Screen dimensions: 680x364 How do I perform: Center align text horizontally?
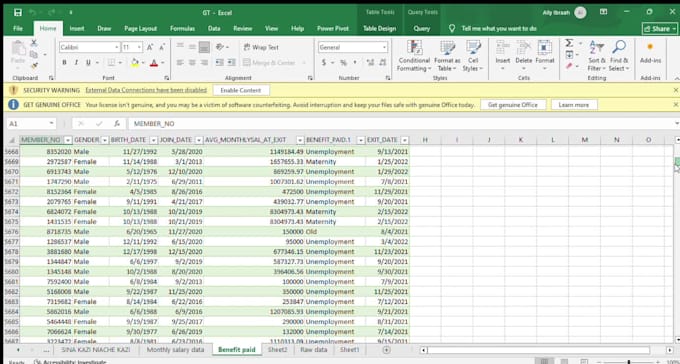(x=192, y=62)
